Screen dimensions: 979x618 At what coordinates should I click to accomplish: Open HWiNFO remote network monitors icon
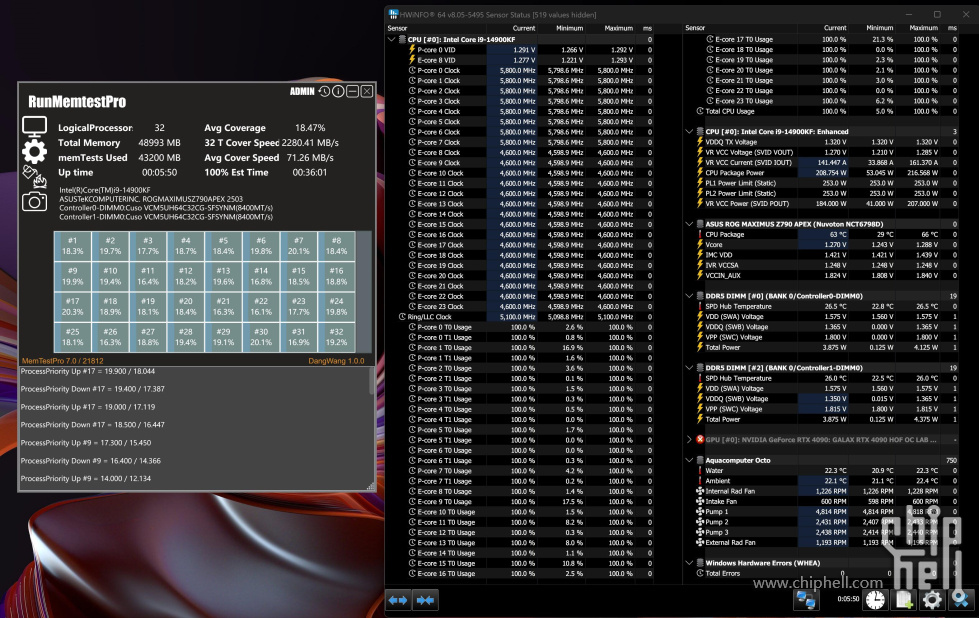[806, 600]
